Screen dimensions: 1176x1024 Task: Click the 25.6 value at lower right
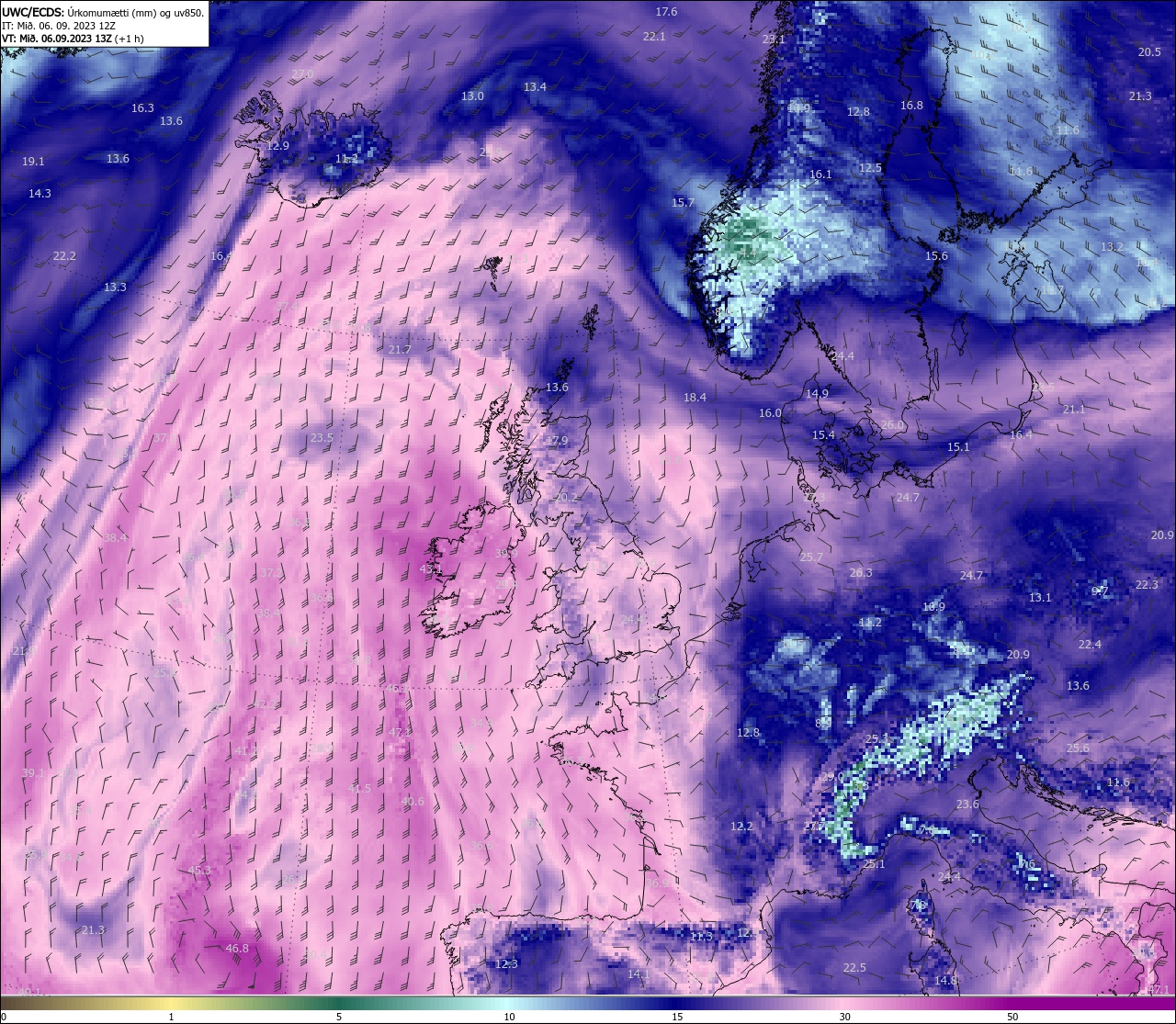[x=1078, y=748]
